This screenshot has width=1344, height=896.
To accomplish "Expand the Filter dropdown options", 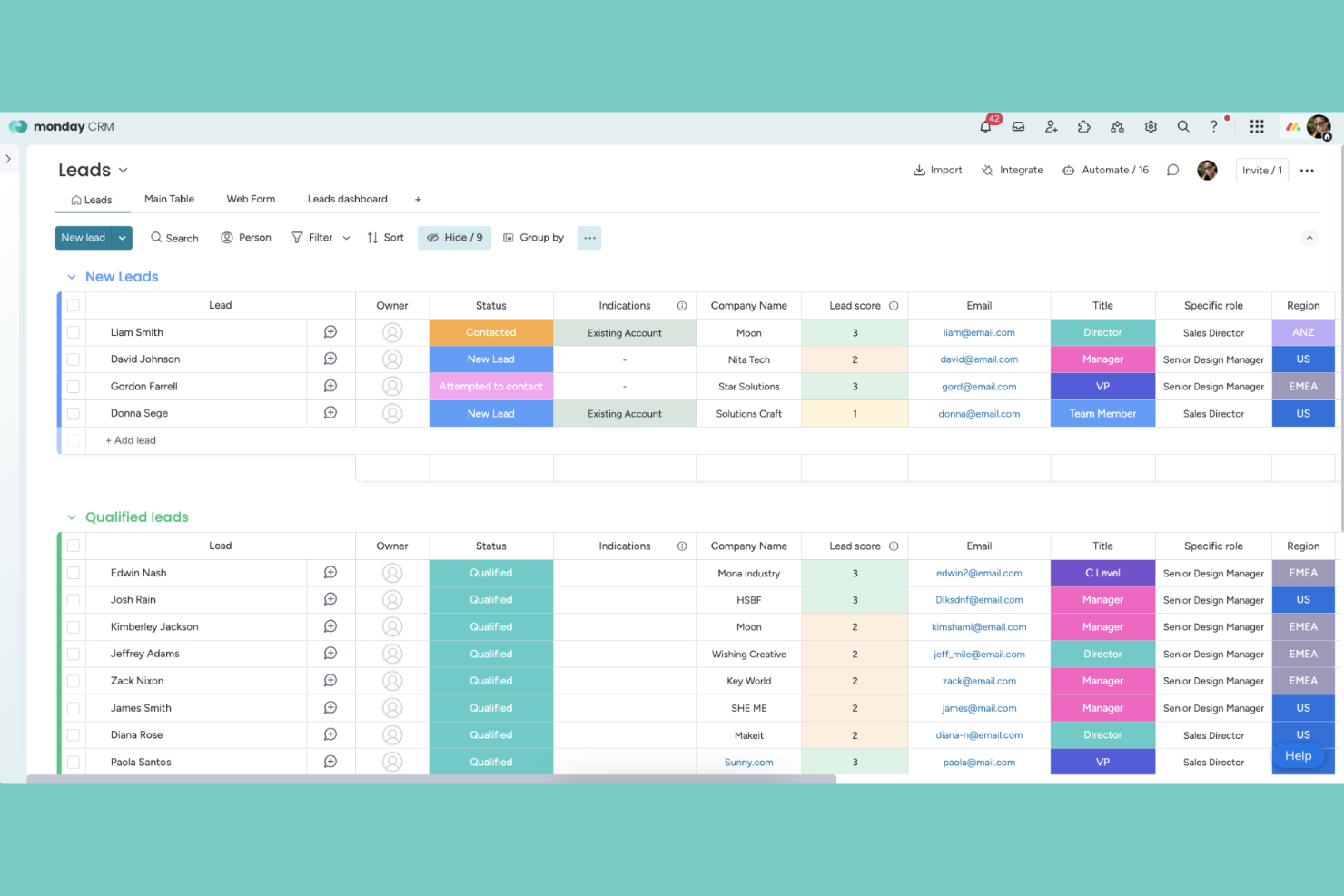I will tap(346, 237).
